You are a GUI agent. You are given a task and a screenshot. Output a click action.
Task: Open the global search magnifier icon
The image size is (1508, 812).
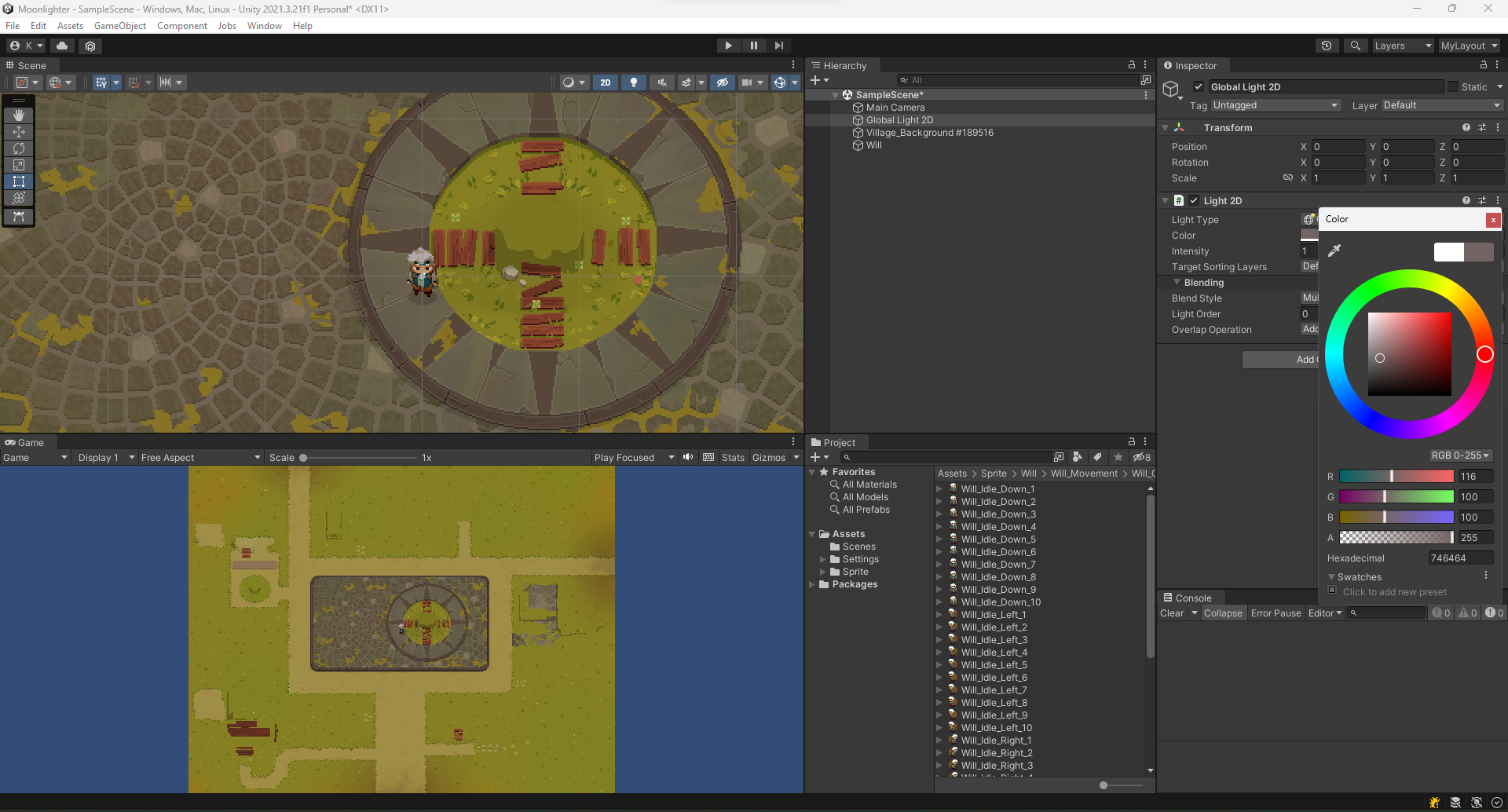(1355, 46)
